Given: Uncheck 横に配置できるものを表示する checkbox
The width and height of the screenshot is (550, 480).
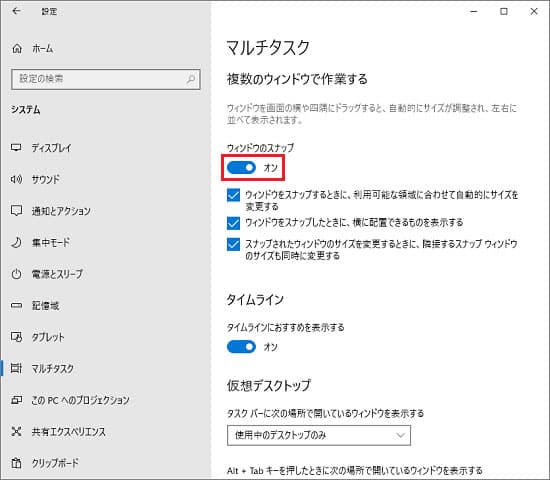Looking at the screenshot, I should pos(233,223).
